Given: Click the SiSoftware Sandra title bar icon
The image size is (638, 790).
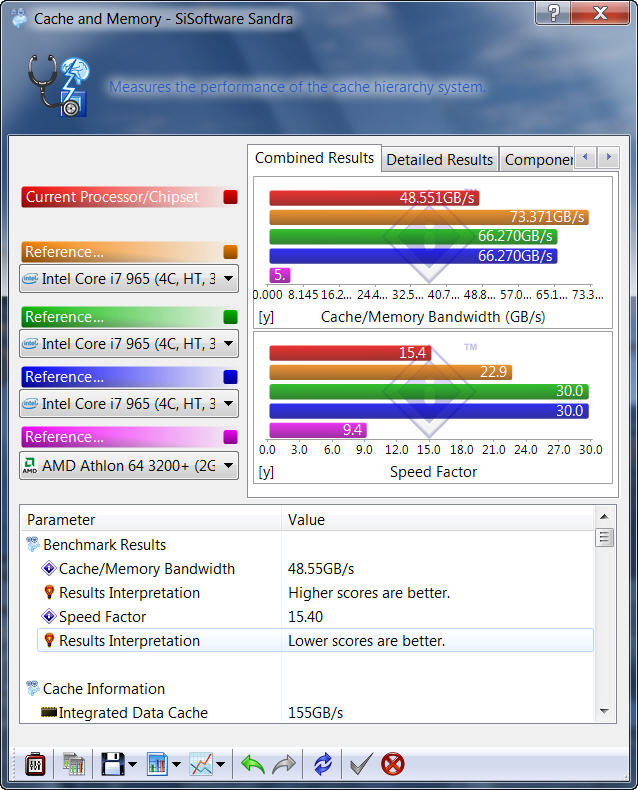Looking at the screenshot, I should pyautogui.click(x=19, y=19).
